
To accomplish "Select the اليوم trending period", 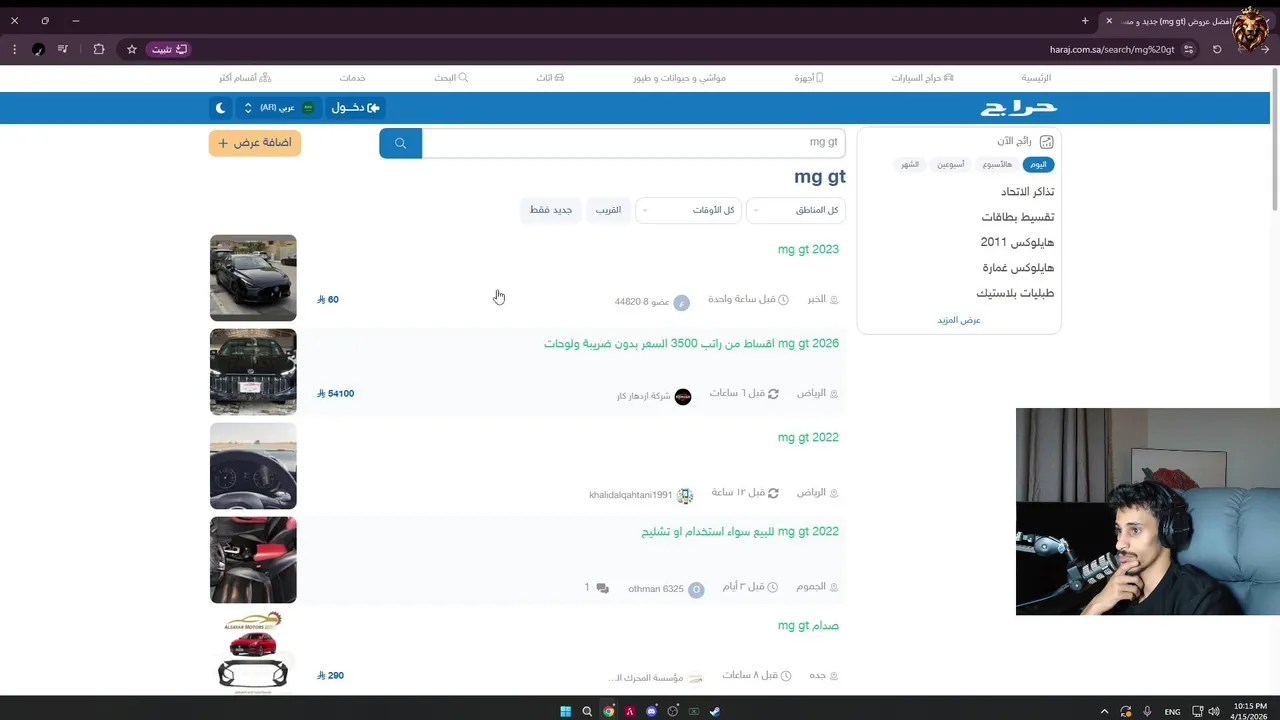I will 1039,164.
